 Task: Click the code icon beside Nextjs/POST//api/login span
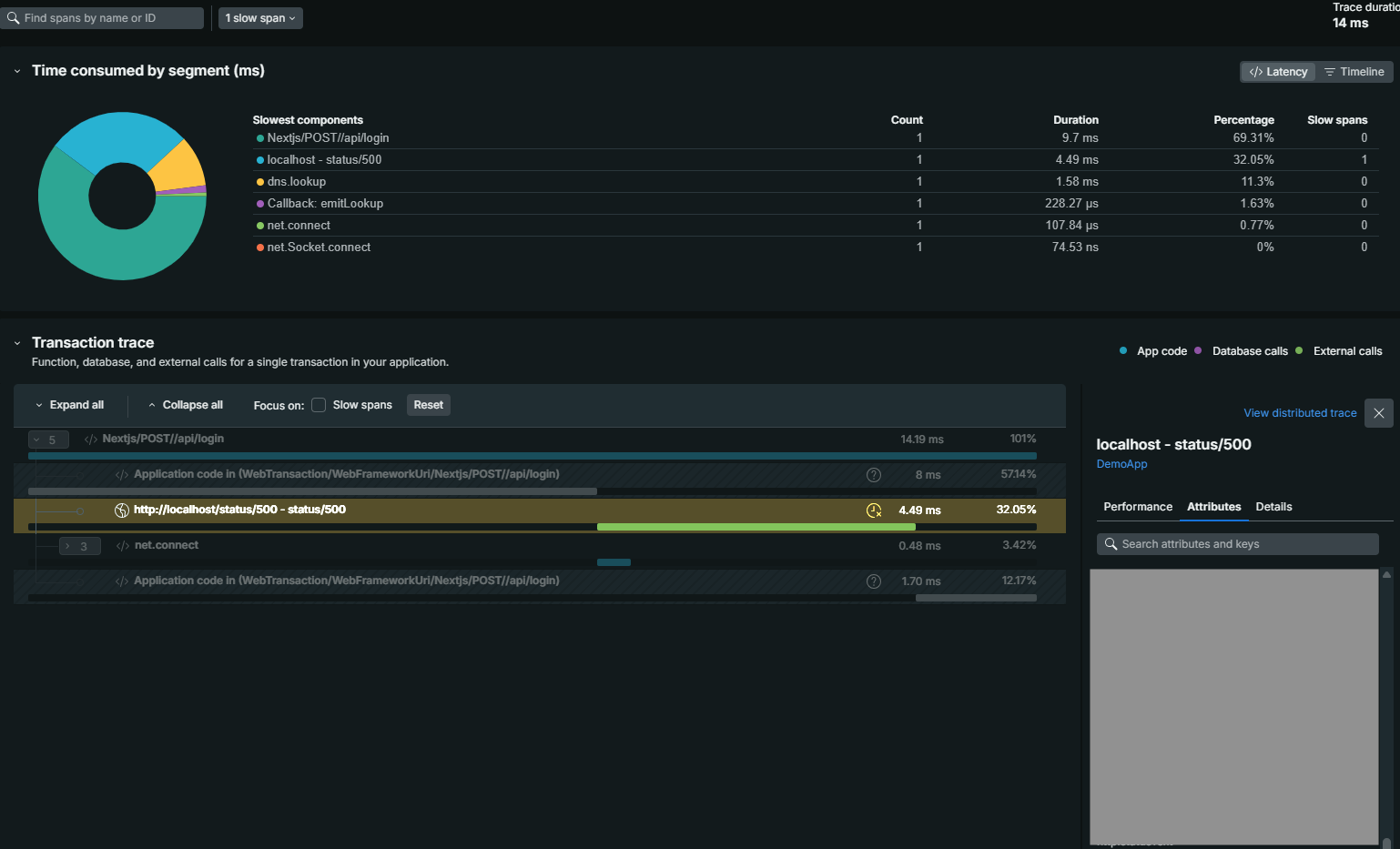click(91, 440)
